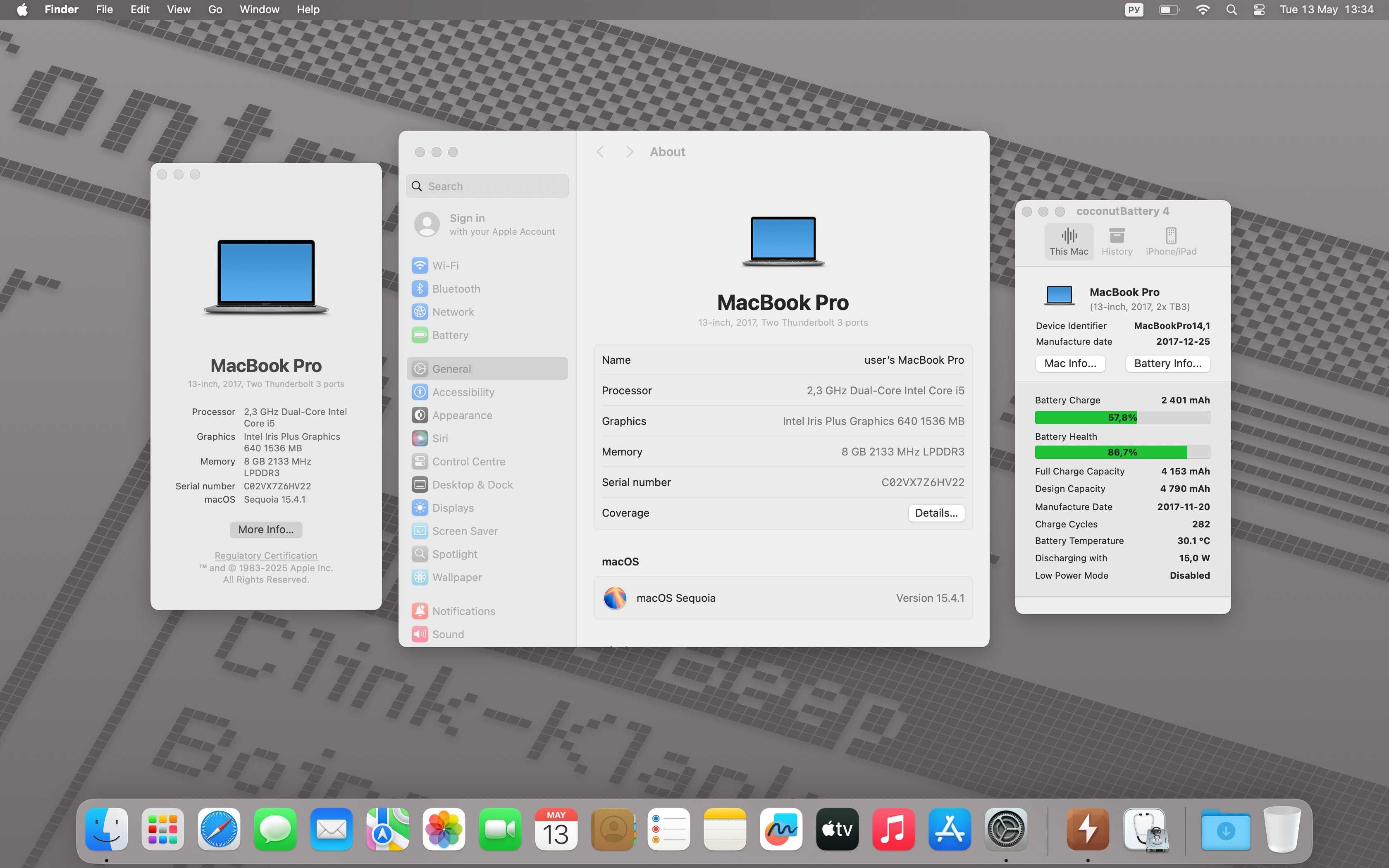Click Battery Health 86,7% bar

pyautogui.click(x=1122, y=452)
